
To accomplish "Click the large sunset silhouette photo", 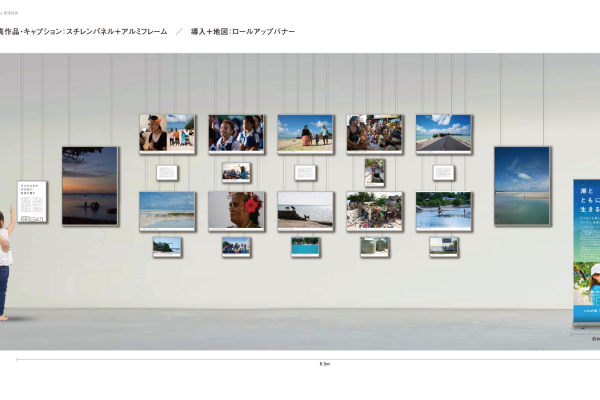I will 90,186.
